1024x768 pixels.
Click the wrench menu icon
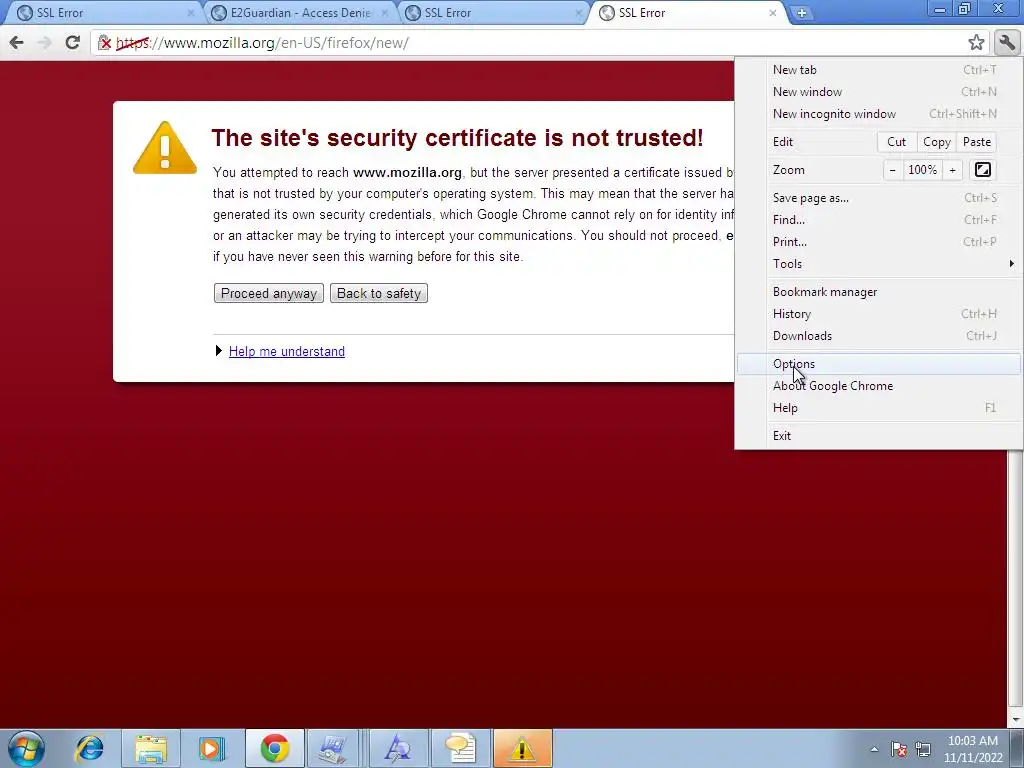point(1007,43)
